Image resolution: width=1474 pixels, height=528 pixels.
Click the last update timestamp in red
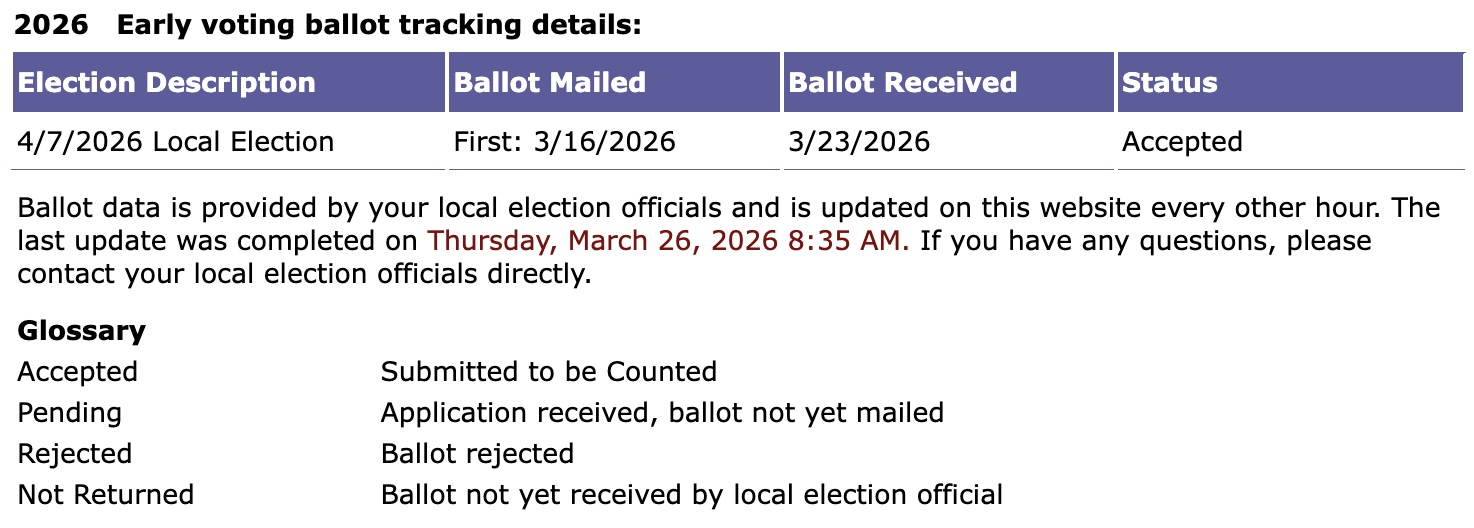(668, 241)
